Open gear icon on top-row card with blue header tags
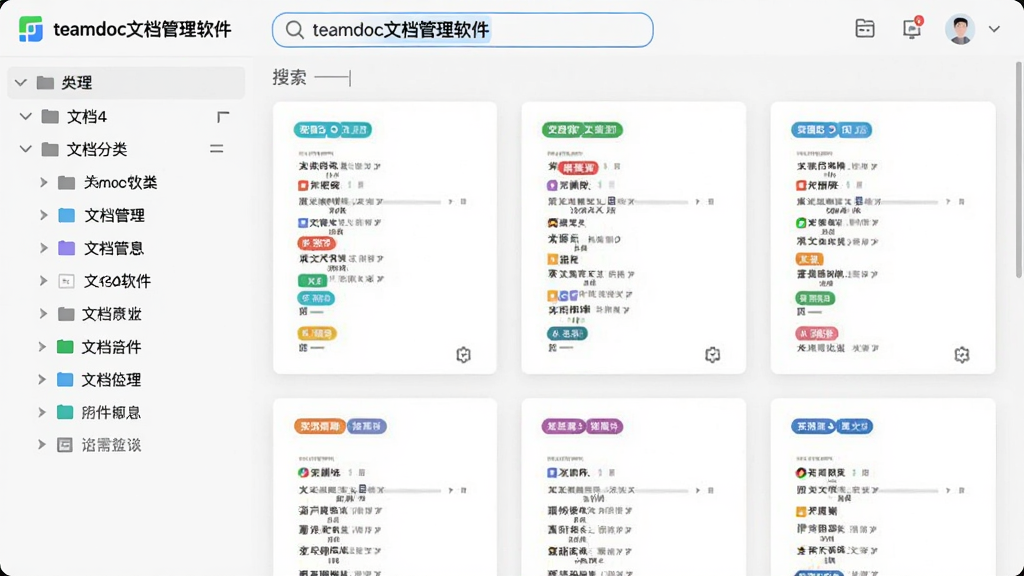The width and height of the screenshot is (1024, 576). (961, 355)
